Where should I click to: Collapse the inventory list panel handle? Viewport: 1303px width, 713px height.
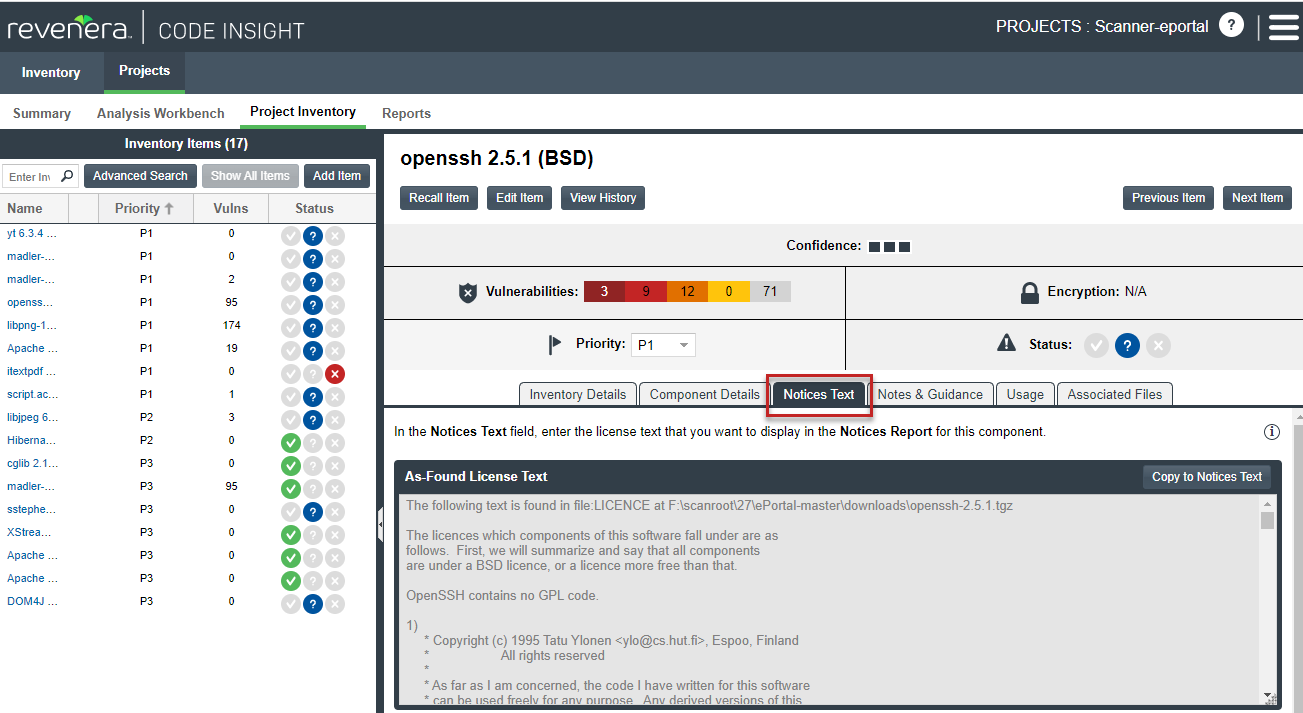[x=380, y=525]
